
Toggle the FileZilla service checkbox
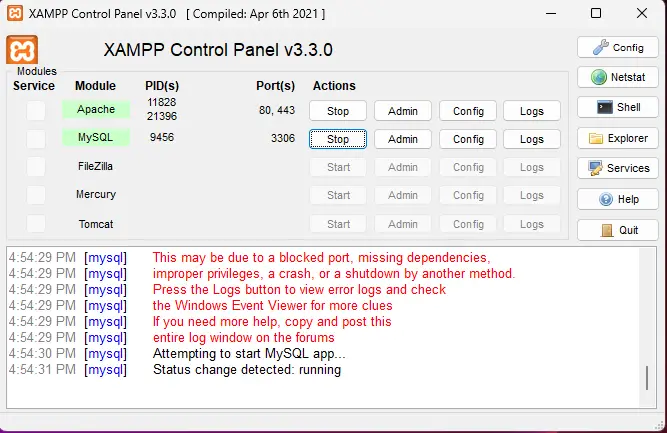36,167
